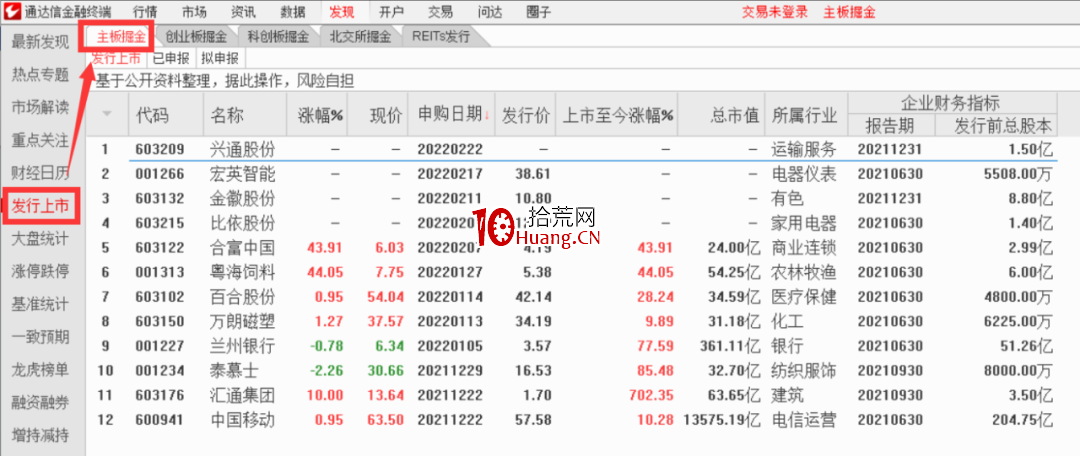The height and width of the screenshot is (456, 1080).
Task: Open the table column options triangle
Action: (x=107, y=114)
